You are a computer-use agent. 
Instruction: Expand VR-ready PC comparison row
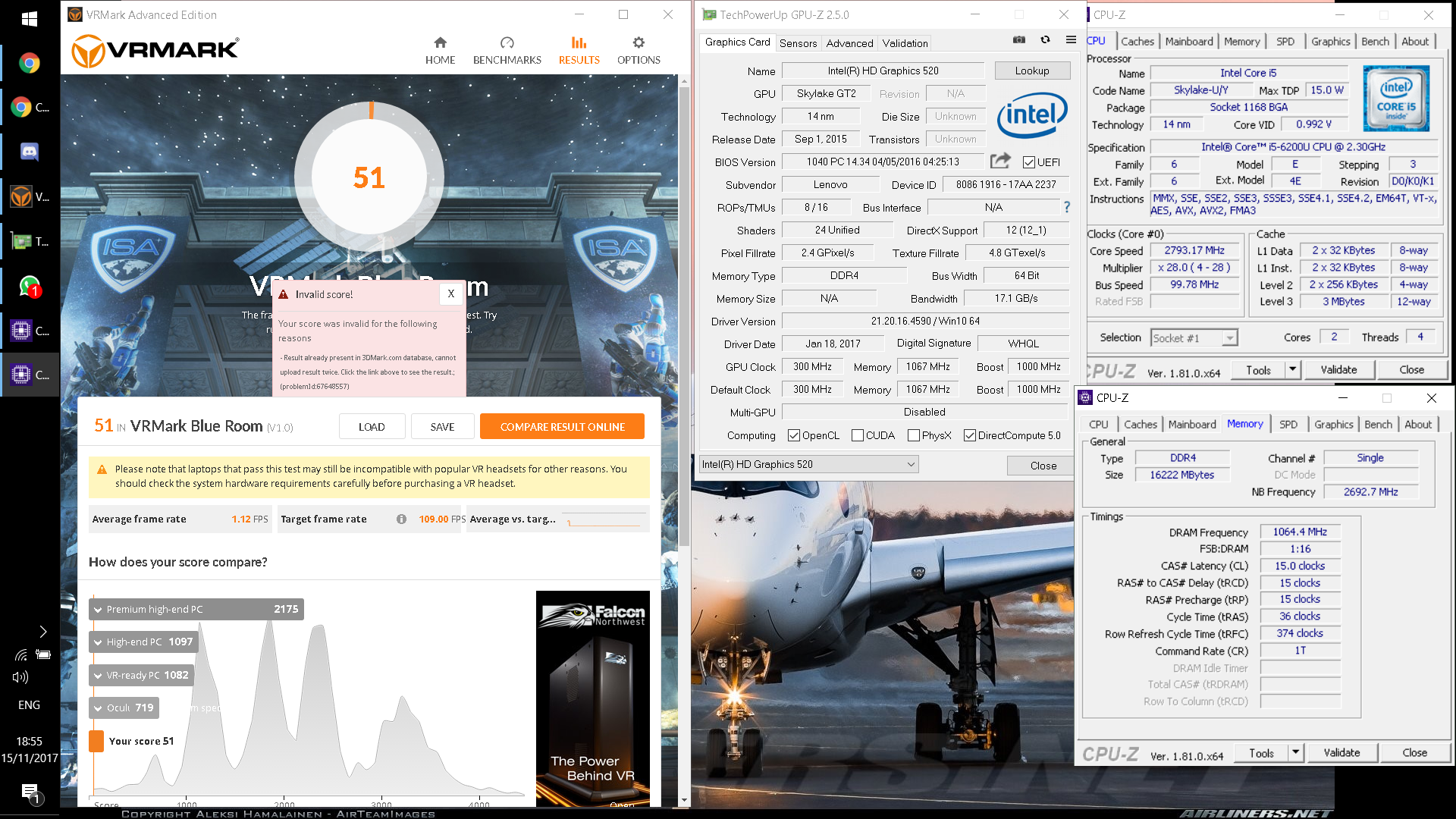point(141,675)
